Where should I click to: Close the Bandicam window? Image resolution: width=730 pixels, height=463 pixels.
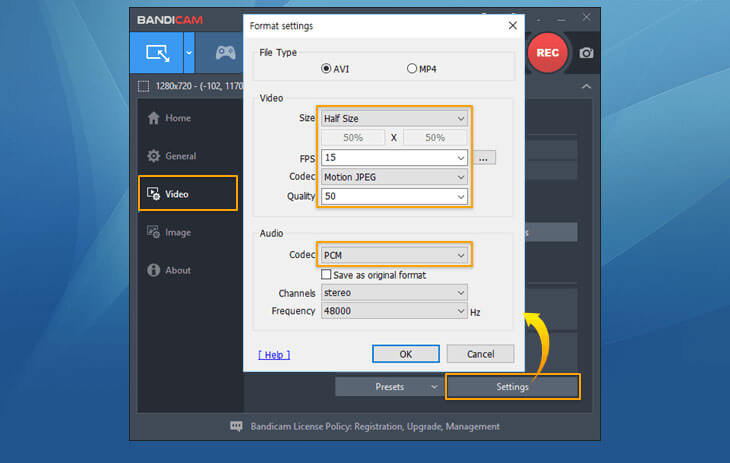[x=586, y=18]
